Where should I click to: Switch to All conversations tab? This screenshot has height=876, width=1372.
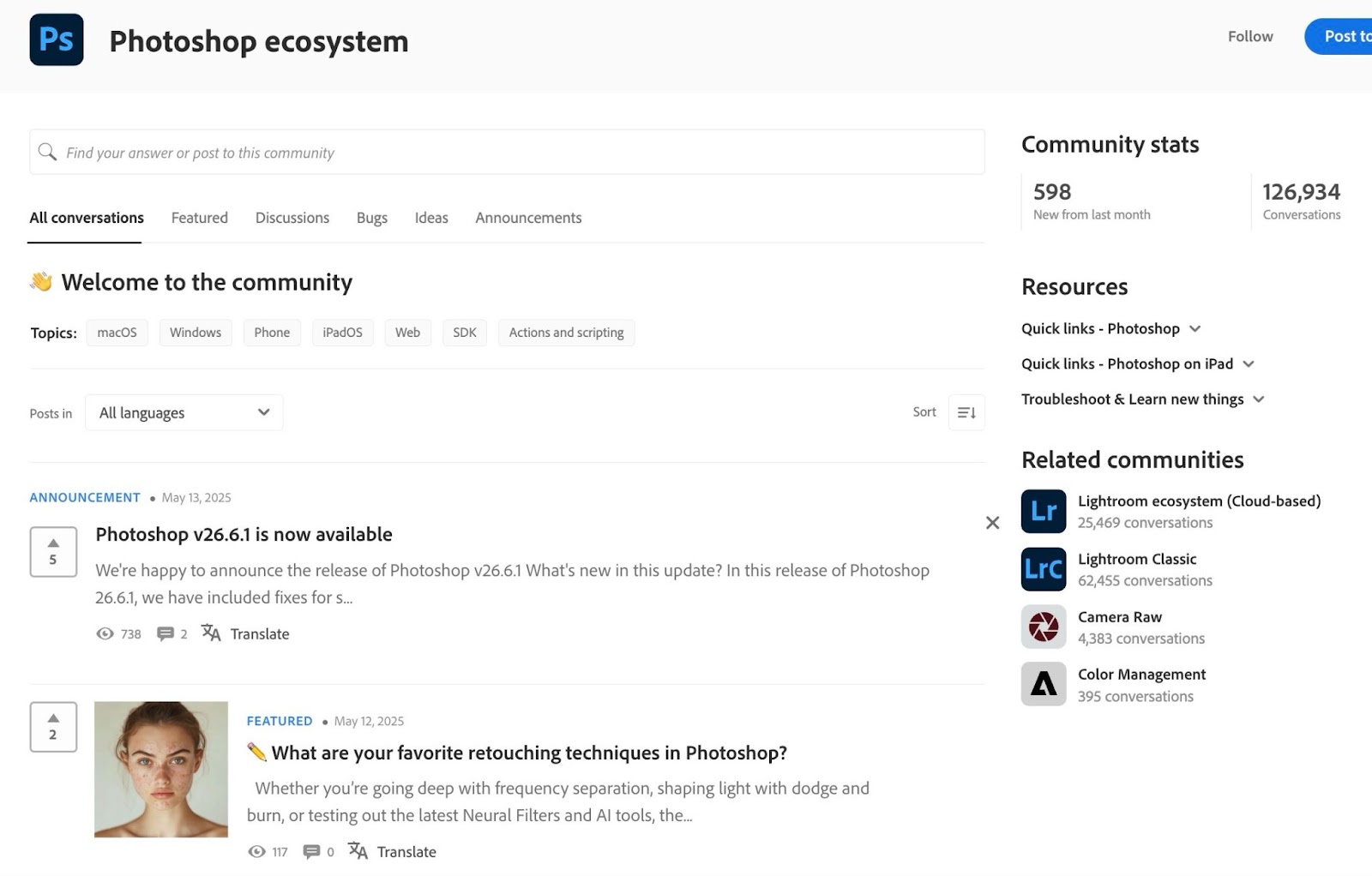point(87,218)
